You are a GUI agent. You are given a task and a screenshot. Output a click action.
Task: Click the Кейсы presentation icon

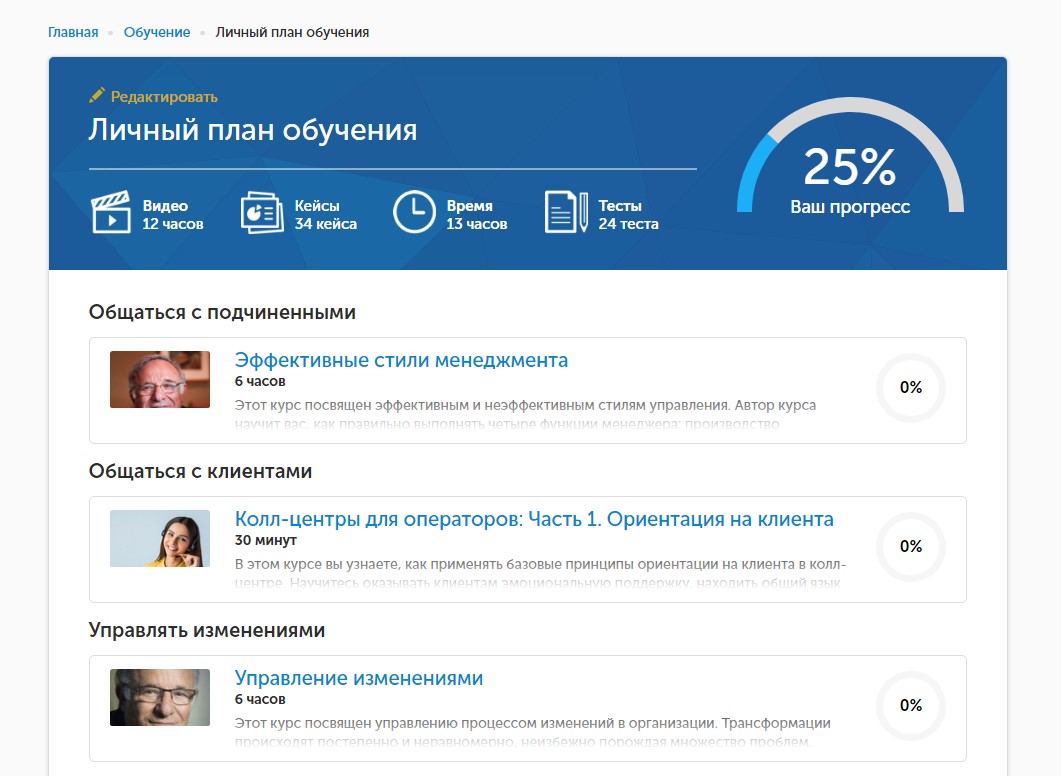pyautogui.click(x=262, y=212)
